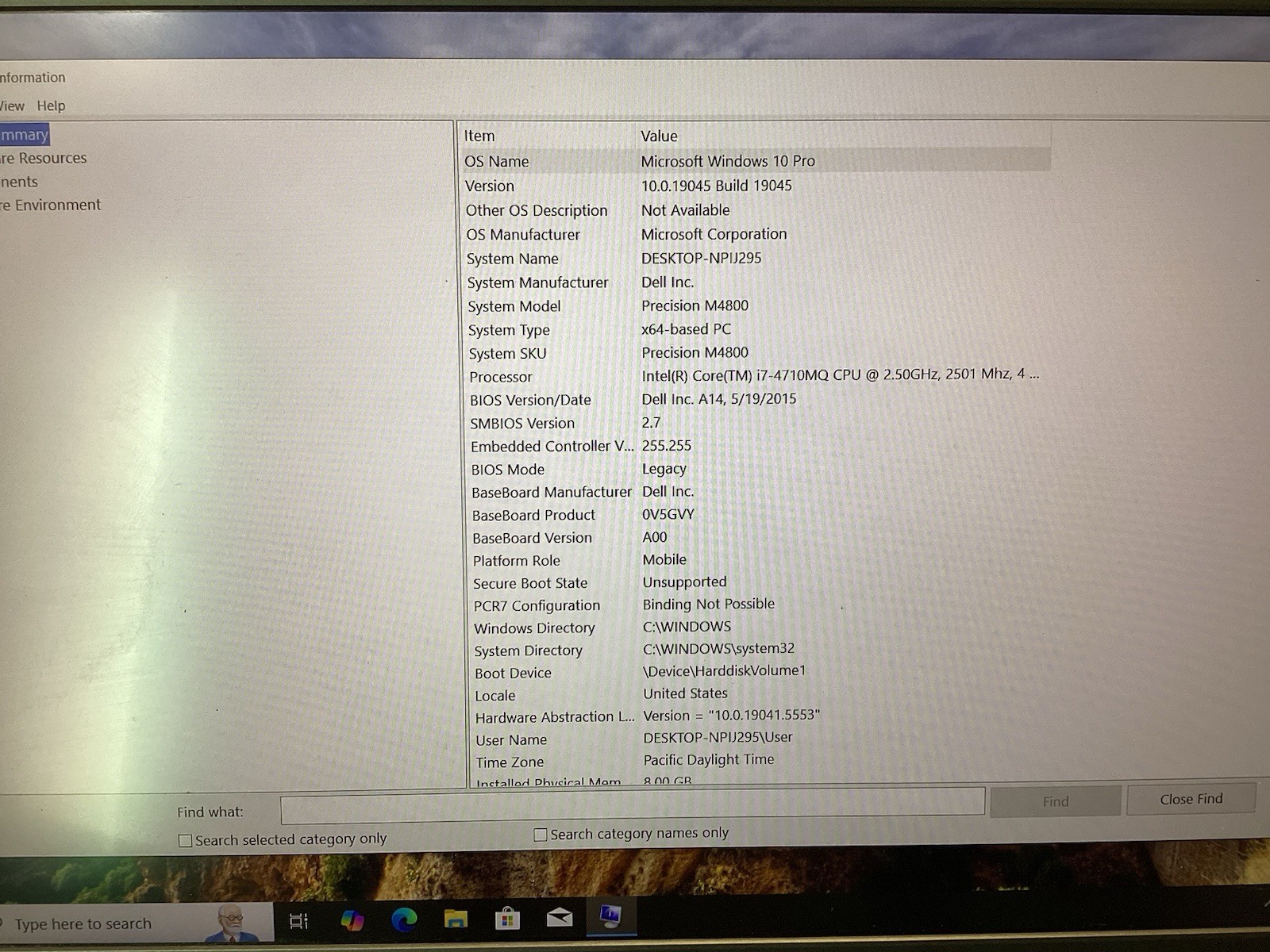Select Windows Directory item
The width and height of the screenshot is (1270, 952).
pyautogui.click(x=534, y=628)
